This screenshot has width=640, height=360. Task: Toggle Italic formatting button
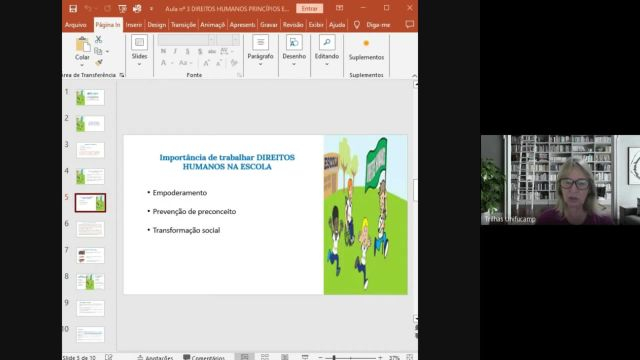tap(175, 51)
